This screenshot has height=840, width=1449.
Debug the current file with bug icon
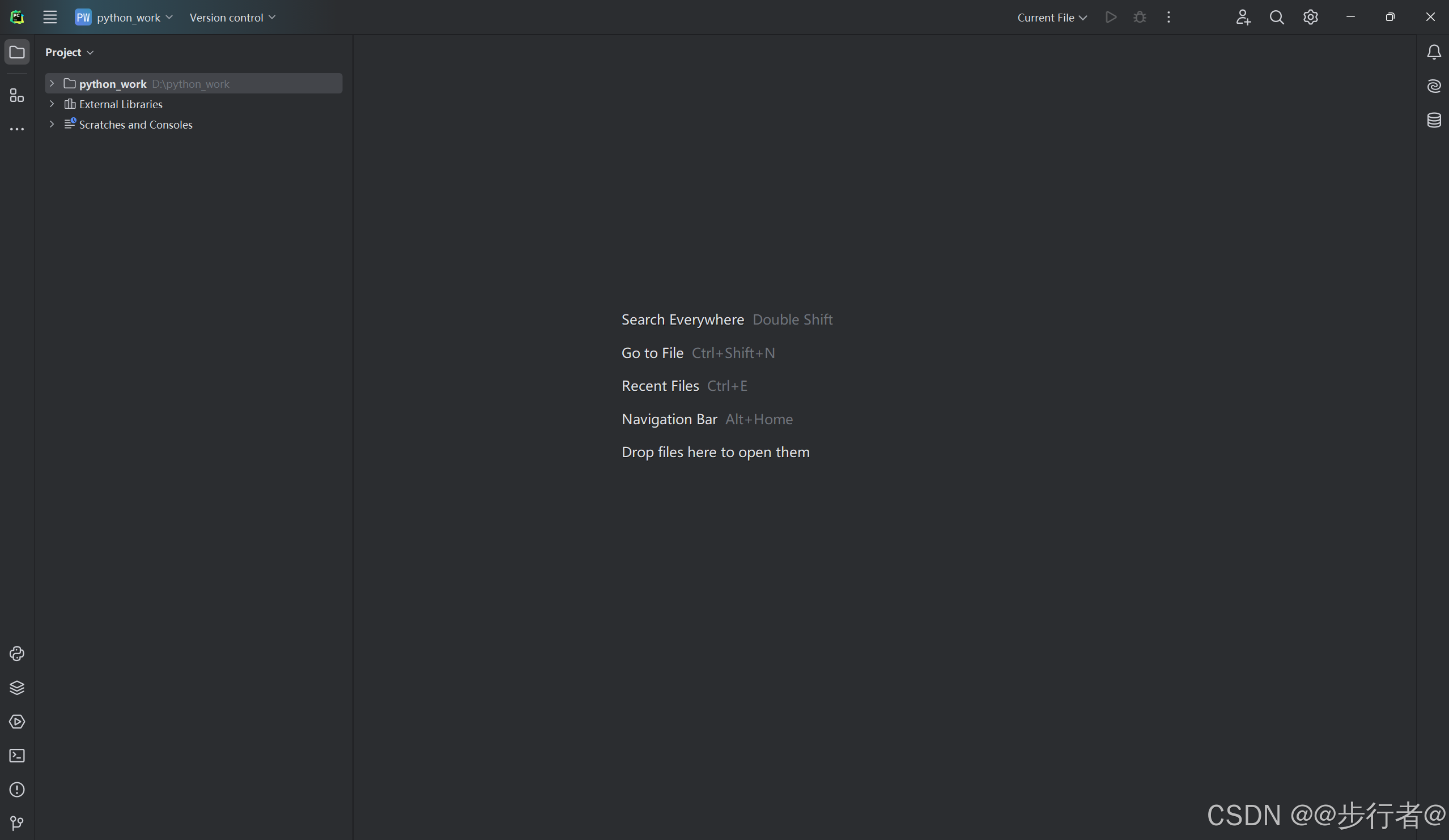click(x=1140, y=17)
